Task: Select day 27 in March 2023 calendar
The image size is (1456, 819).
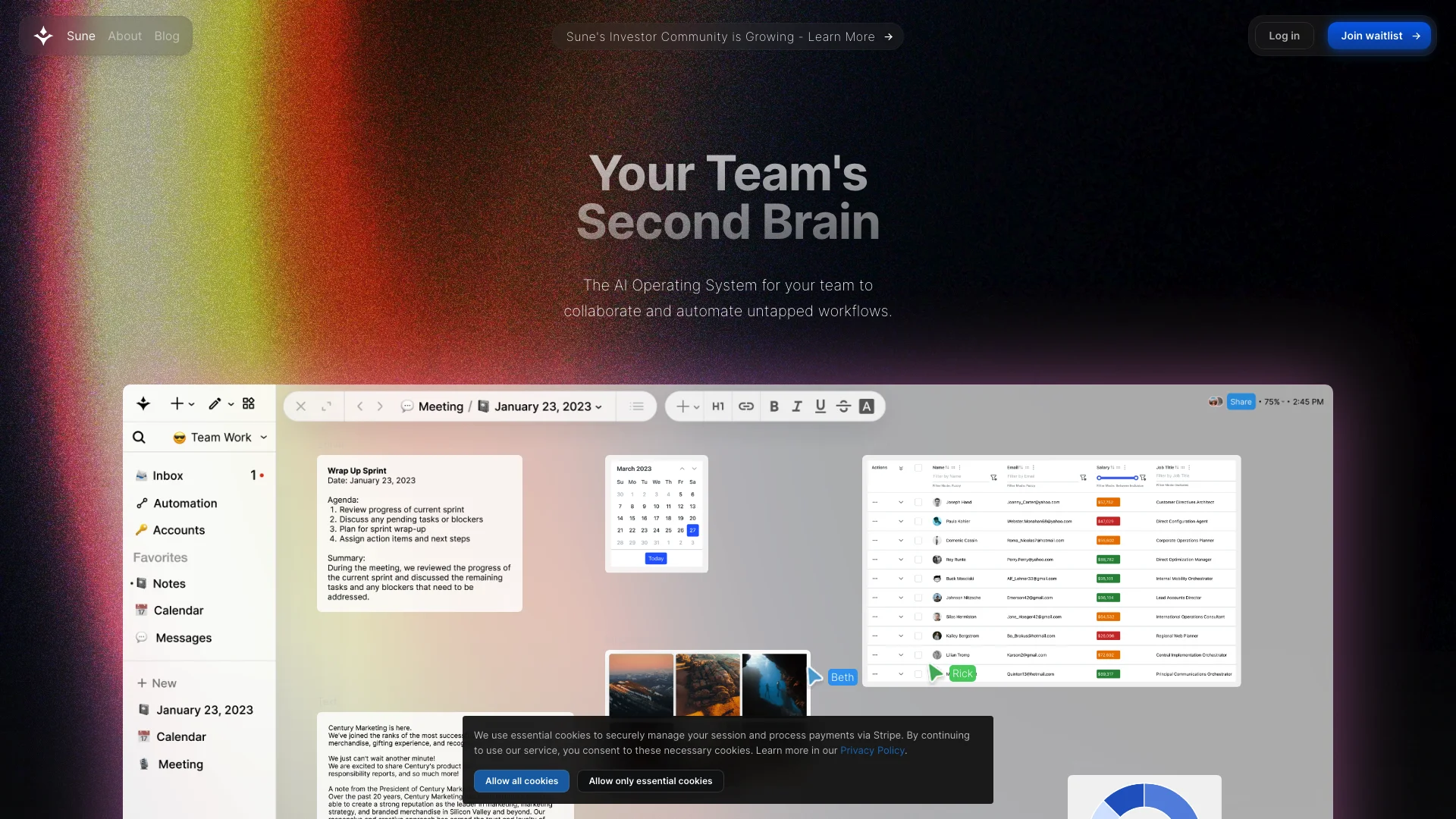Action: 692,530
